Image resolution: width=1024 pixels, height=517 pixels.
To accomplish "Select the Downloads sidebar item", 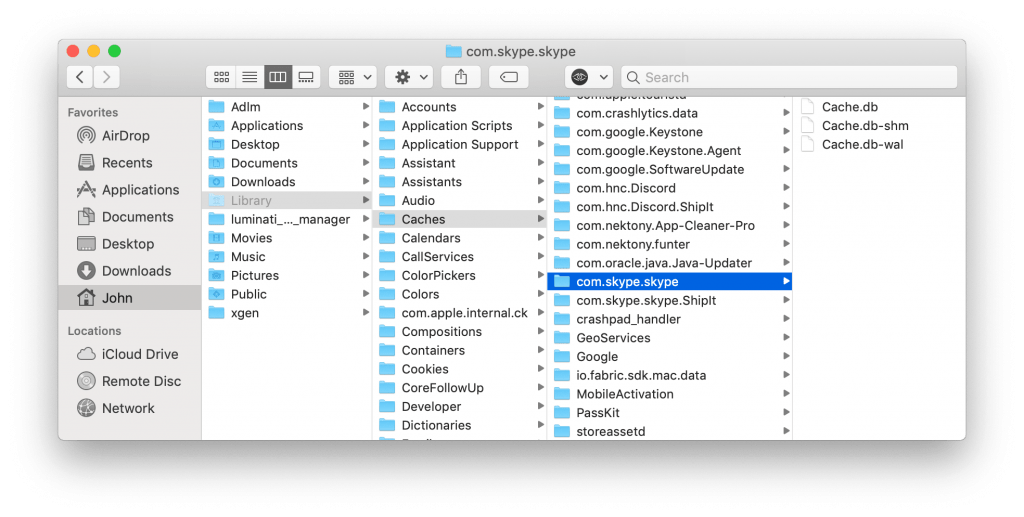I will [x=136, y=271].
